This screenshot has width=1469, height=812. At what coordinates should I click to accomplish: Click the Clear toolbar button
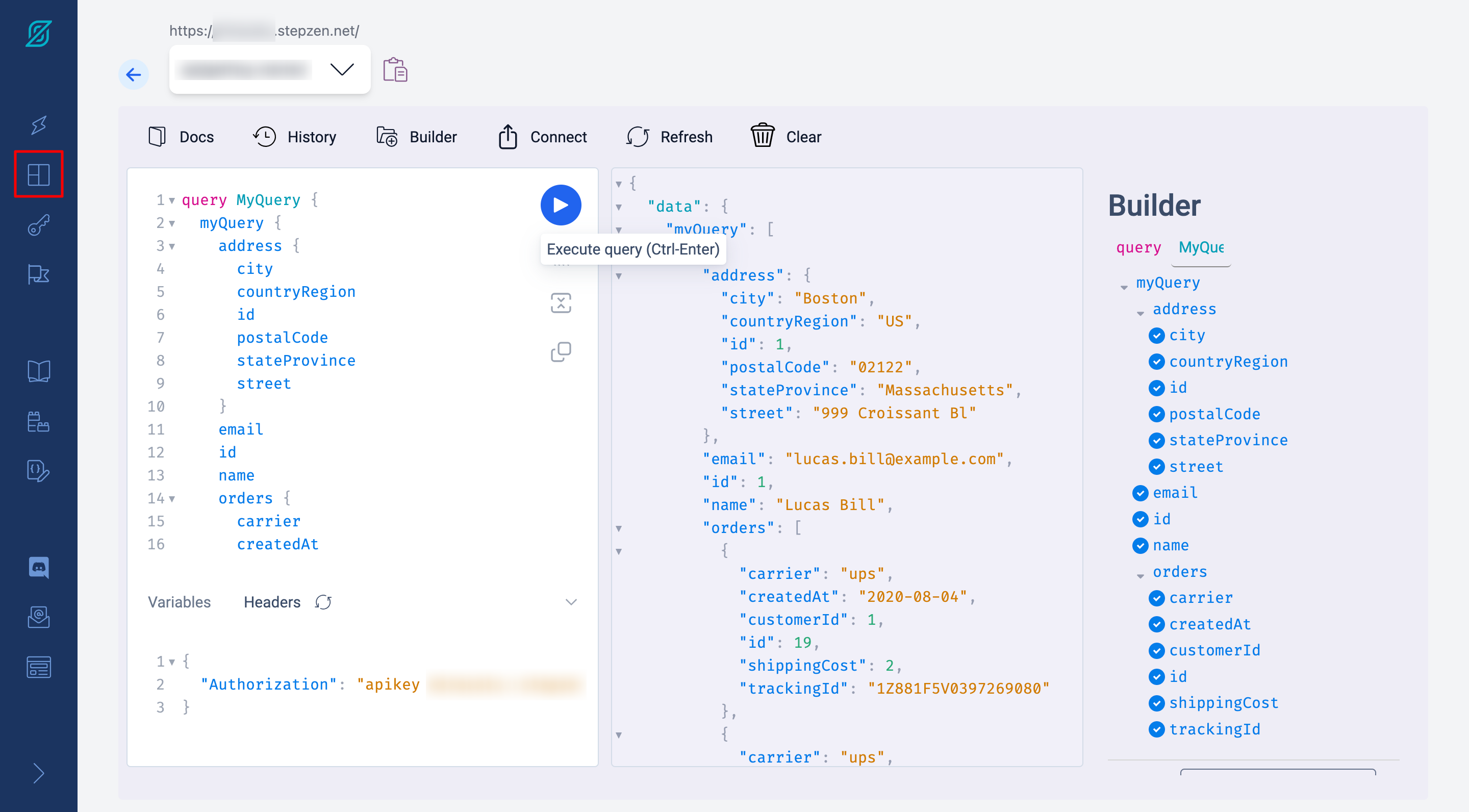point(786,137)
